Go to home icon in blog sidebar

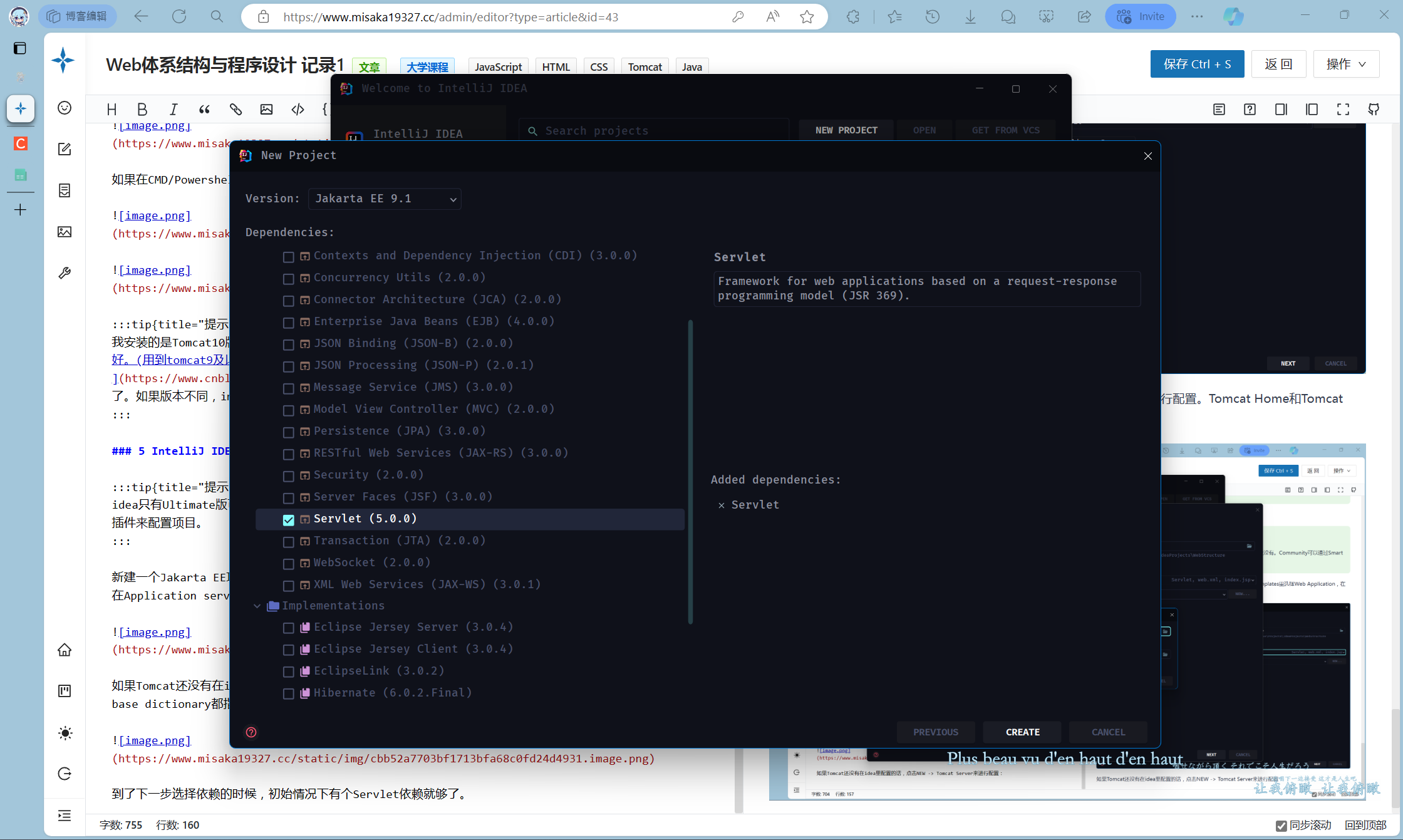tap(65, 650)
